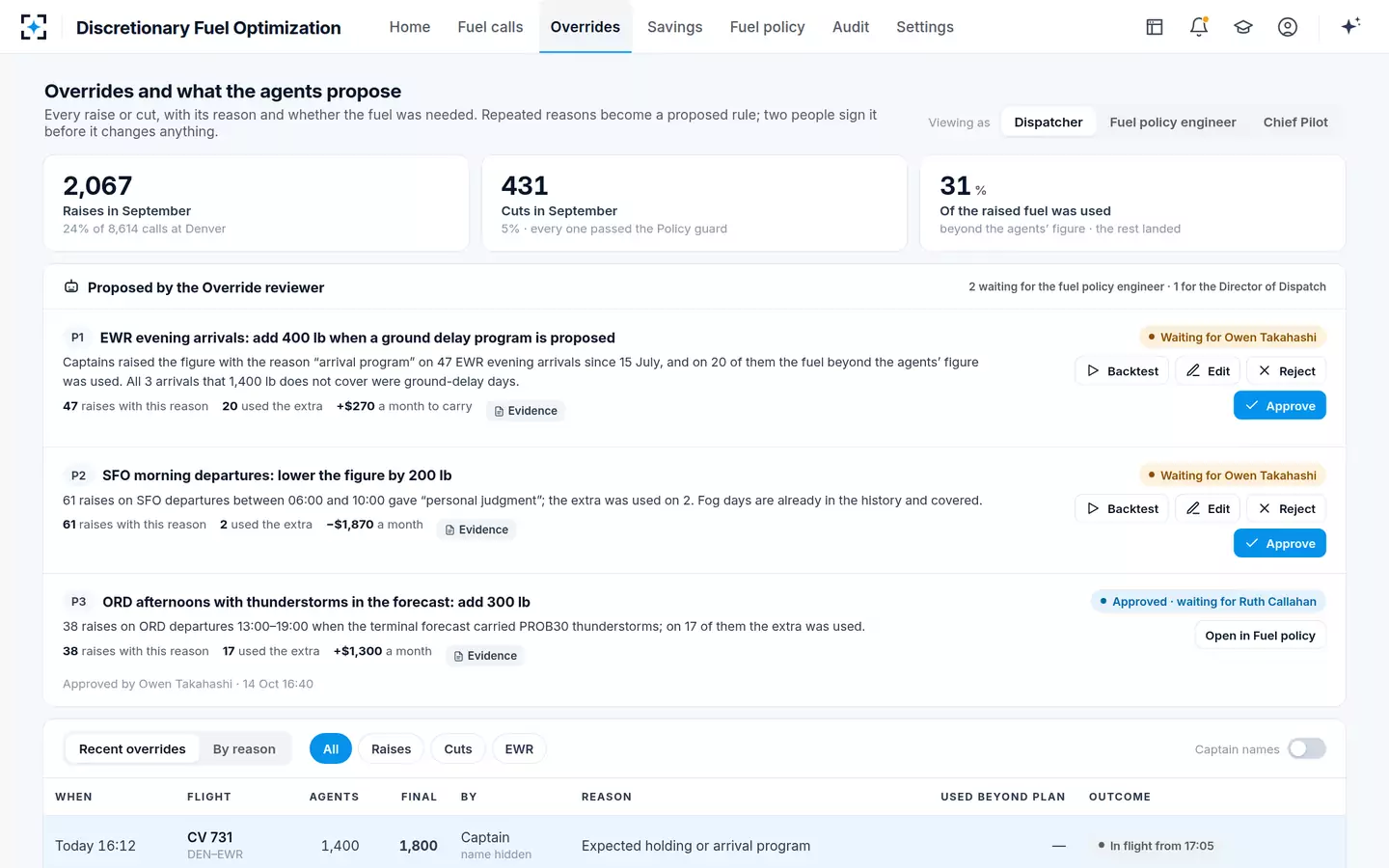Switch to the Recent overrides view
This screenshot has height=868, width=1389.
132,749
